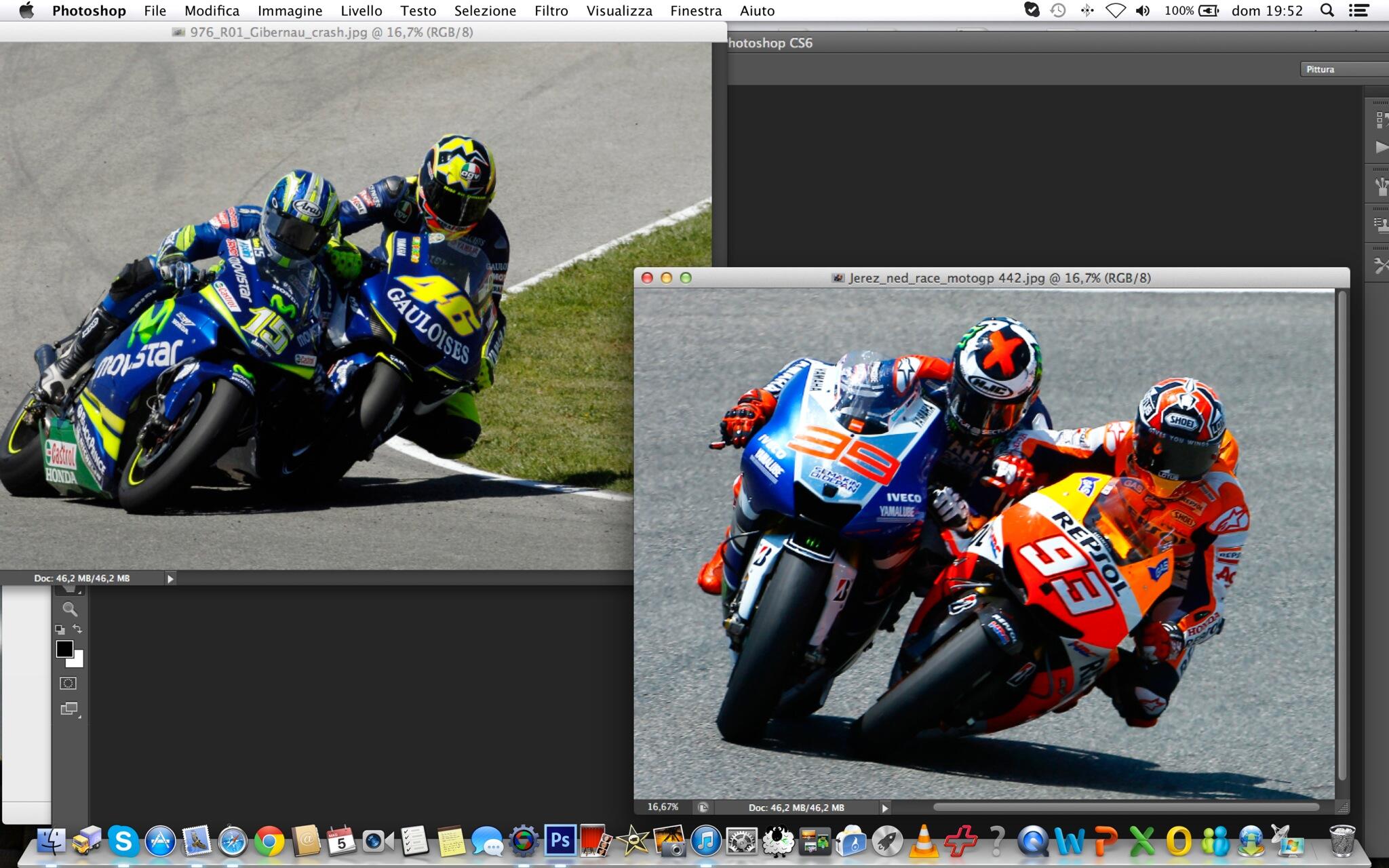Open Notification Center list icon

[1358, 10]
